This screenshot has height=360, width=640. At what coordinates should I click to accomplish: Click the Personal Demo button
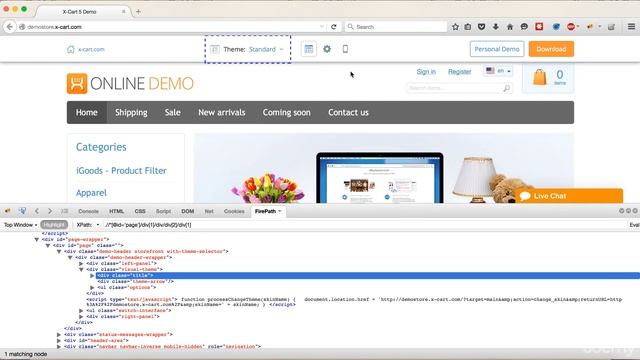(497, 49)
